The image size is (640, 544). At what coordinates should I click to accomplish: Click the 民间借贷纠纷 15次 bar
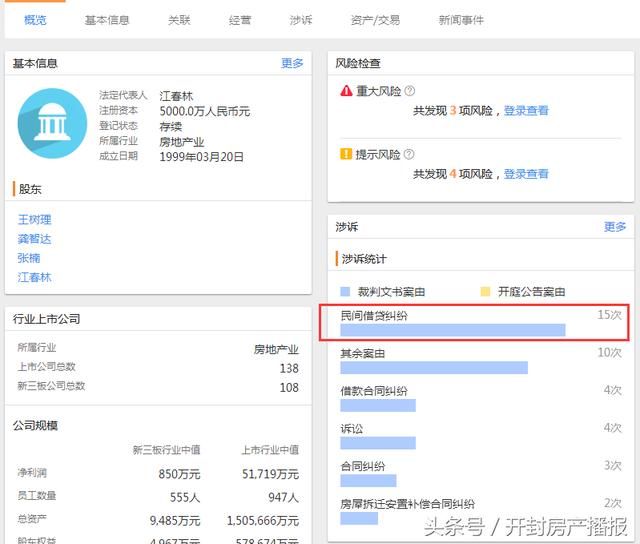(453, 330)
